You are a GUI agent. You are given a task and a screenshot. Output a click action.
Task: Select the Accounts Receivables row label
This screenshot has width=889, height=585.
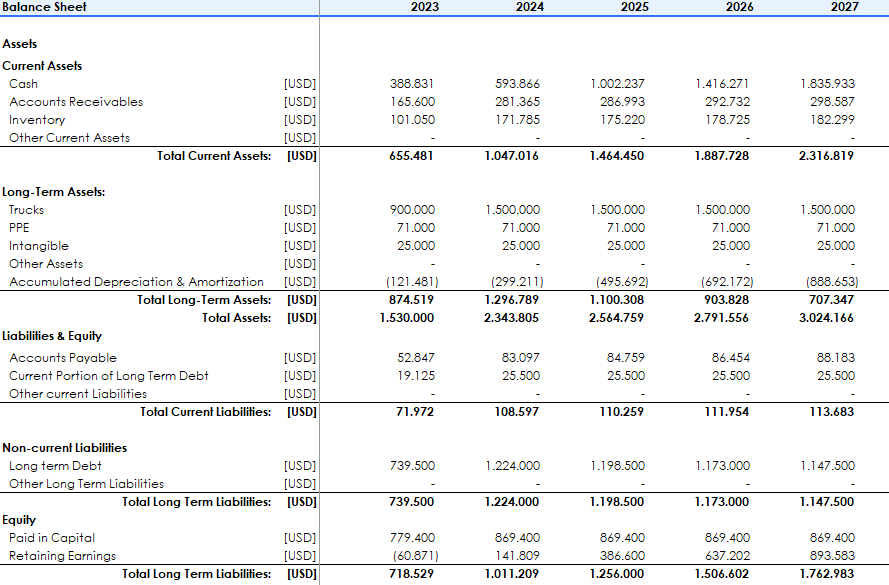click(76, 102)
